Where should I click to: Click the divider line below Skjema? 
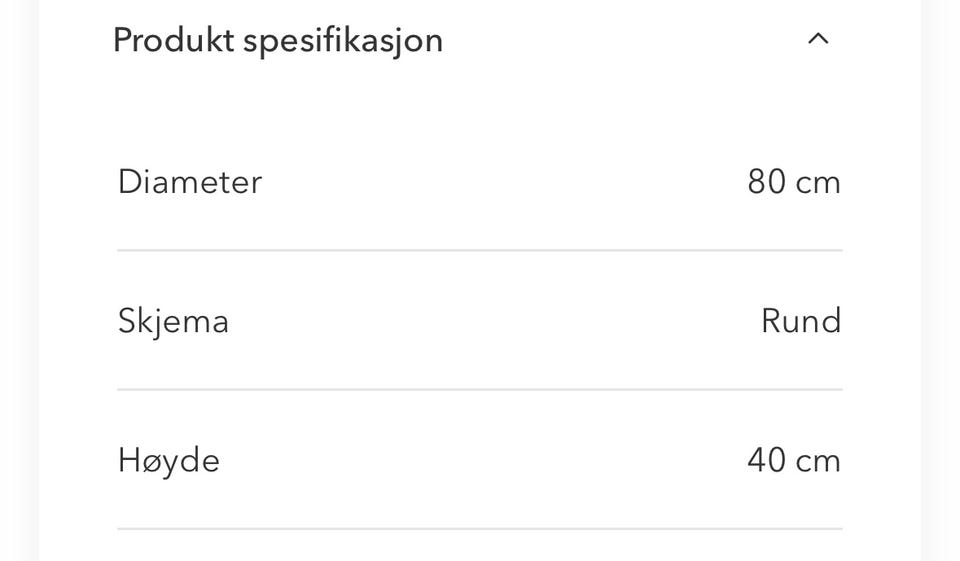(480, 389)
